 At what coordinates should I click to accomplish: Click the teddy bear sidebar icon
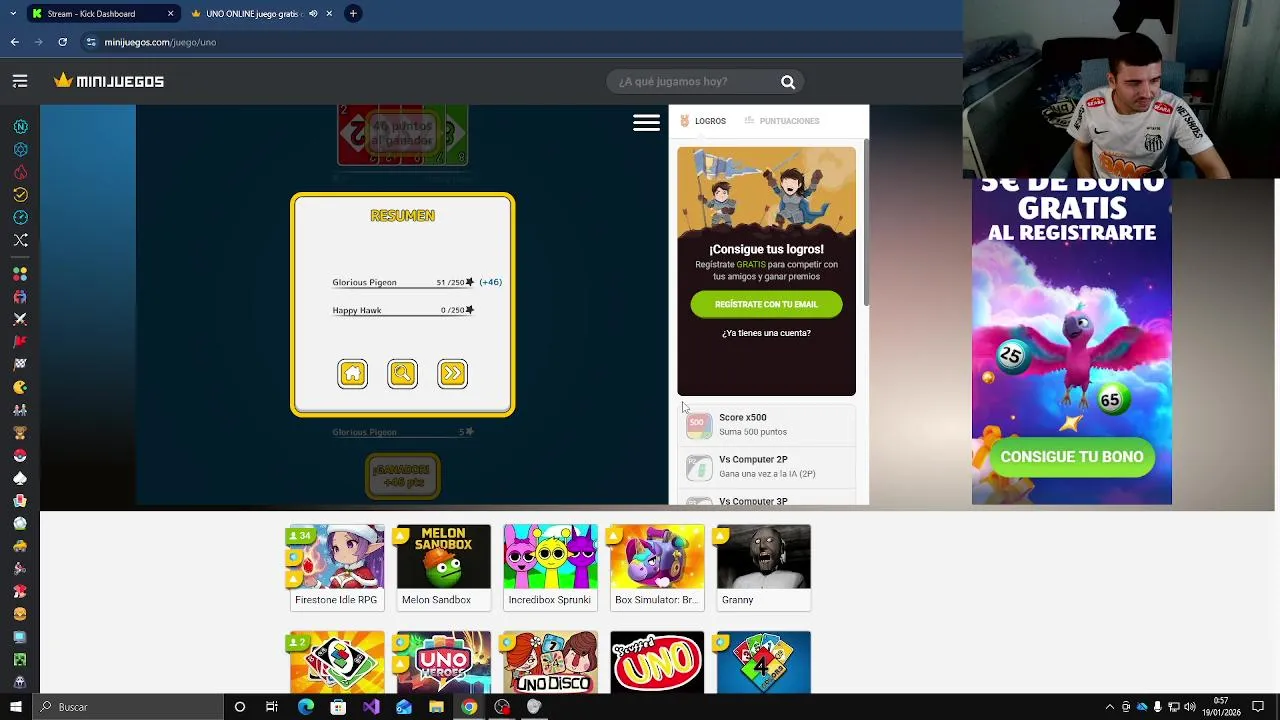click(20, 433)
